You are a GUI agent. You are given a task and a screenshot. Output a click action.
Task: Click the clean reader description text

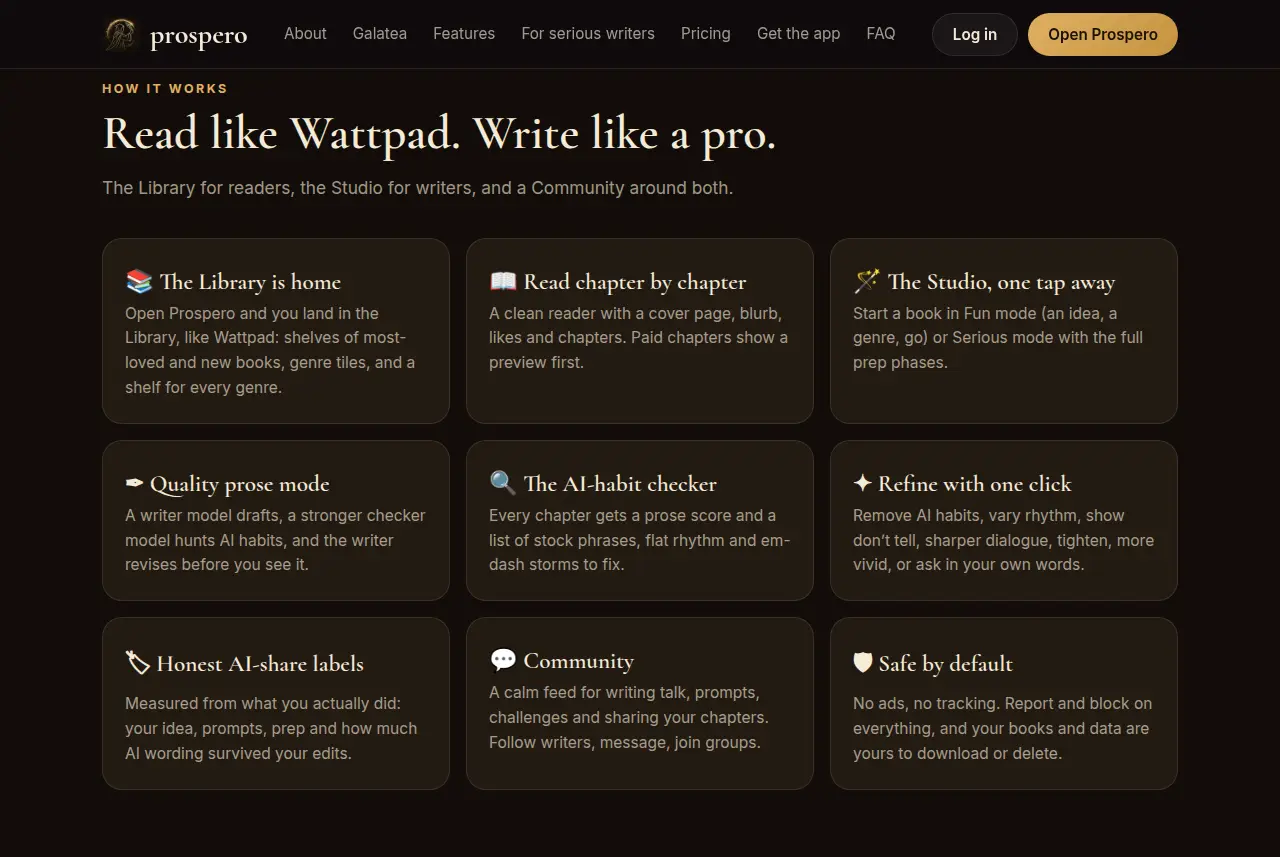(638, 338)
